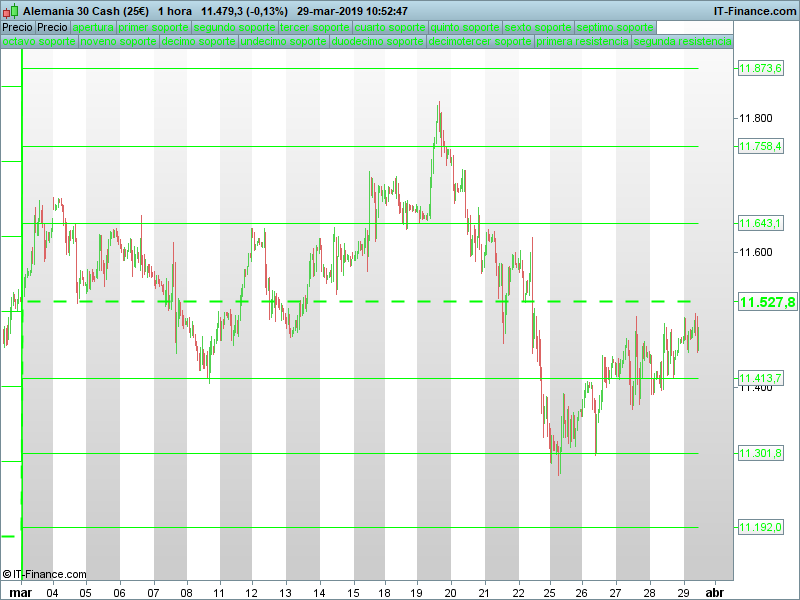
Task: Select the 'duodecimo soporte' indicator label
Action: click(377, 42)
